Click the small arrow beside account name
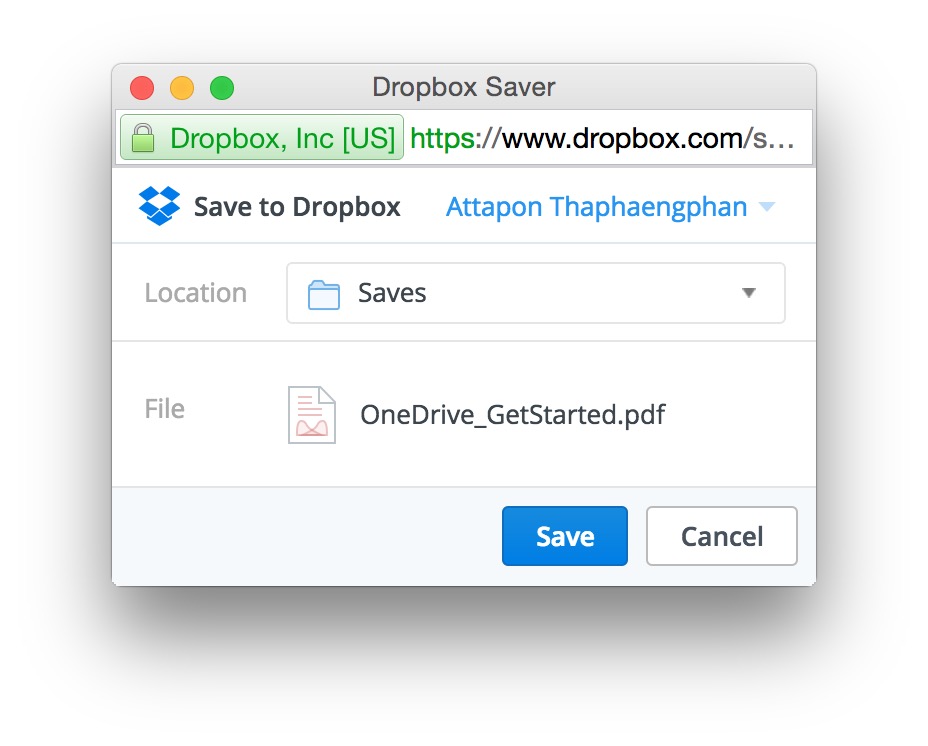928x746 pixels. click(x=766, y=207)
